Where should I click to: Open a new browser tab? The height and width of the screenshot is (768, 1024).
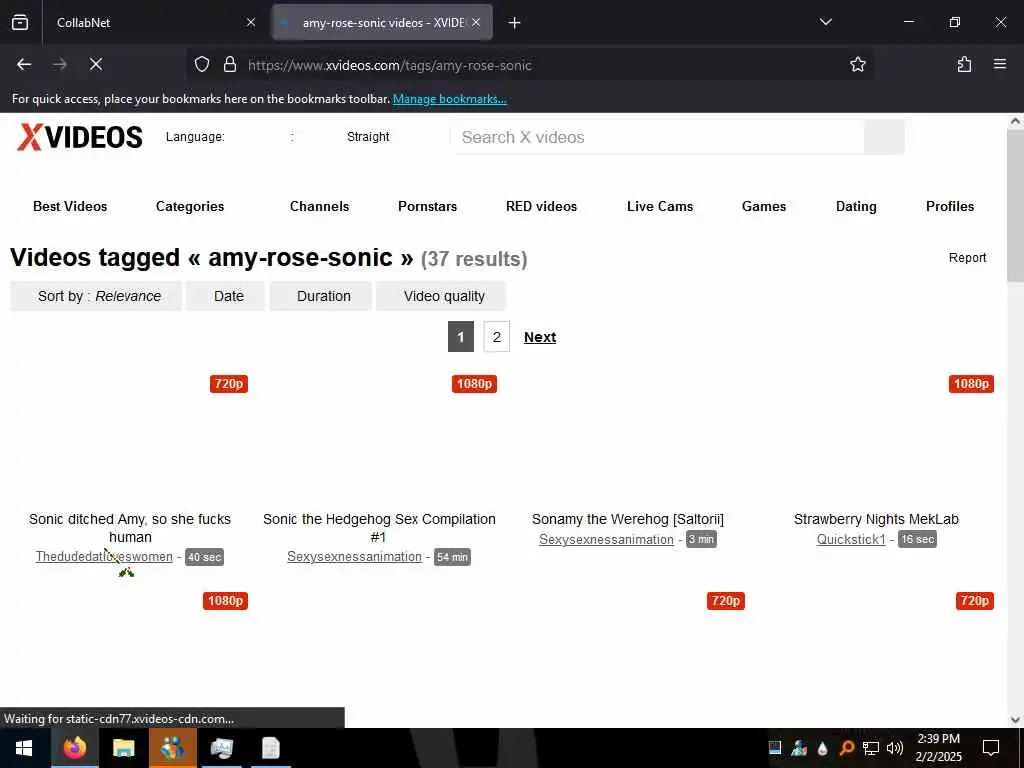[x=515, y=23]
